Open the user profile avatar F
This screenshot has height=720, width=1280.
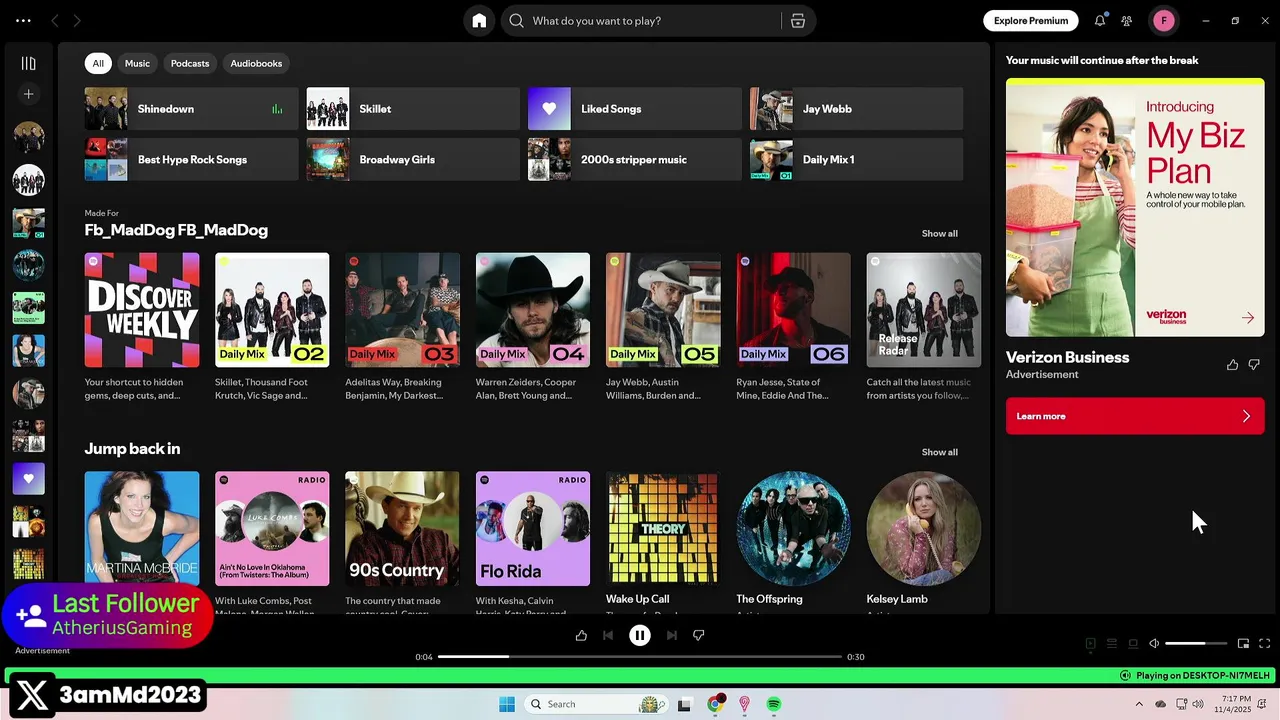pos(1164,21)
